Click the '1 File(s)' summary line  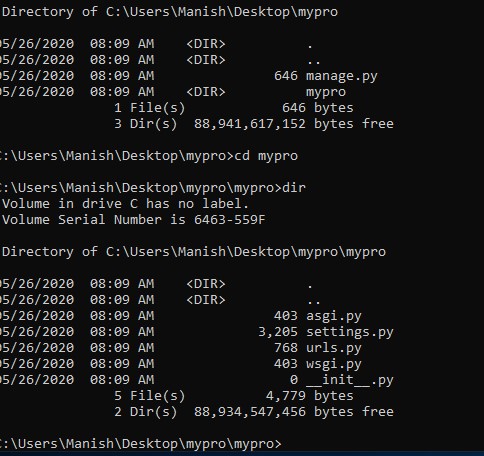(233, 108)
